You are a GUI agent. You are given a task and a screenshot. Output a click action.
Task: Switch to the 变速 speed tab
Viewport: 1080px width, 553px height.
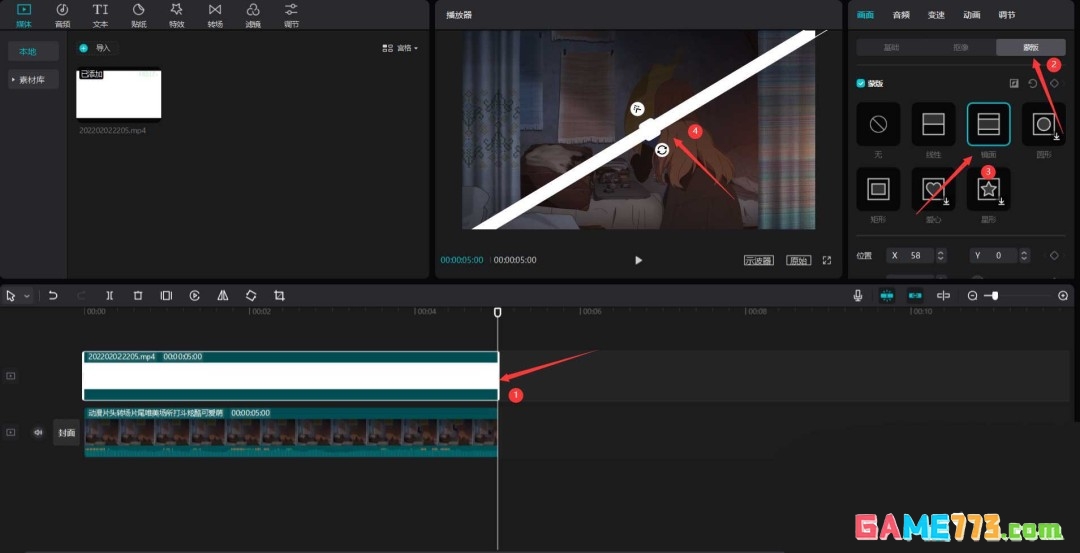point(936,15)
